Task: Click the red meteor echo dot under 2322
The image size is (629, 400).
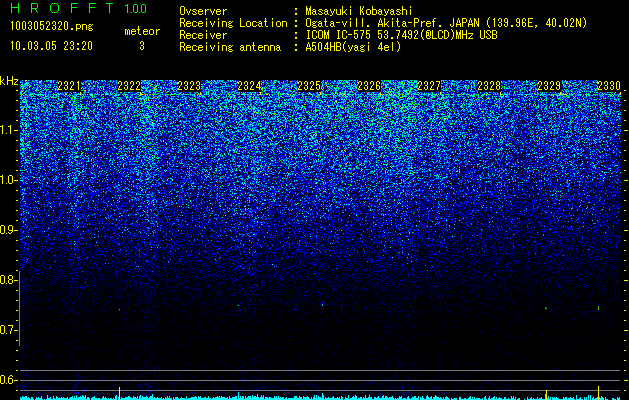Action: pos(119,309)
